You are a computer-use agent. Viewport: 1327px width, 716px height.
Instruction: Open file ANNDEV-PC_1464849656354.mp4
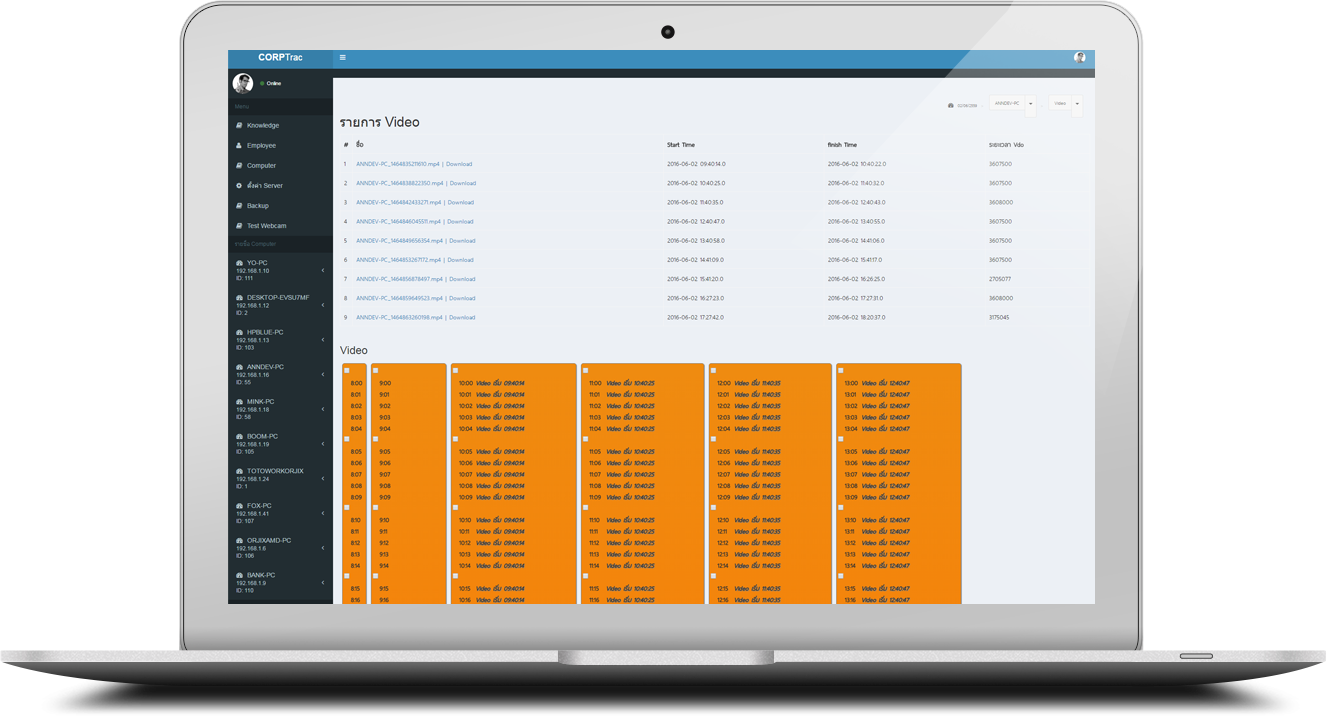coord(399,241)
